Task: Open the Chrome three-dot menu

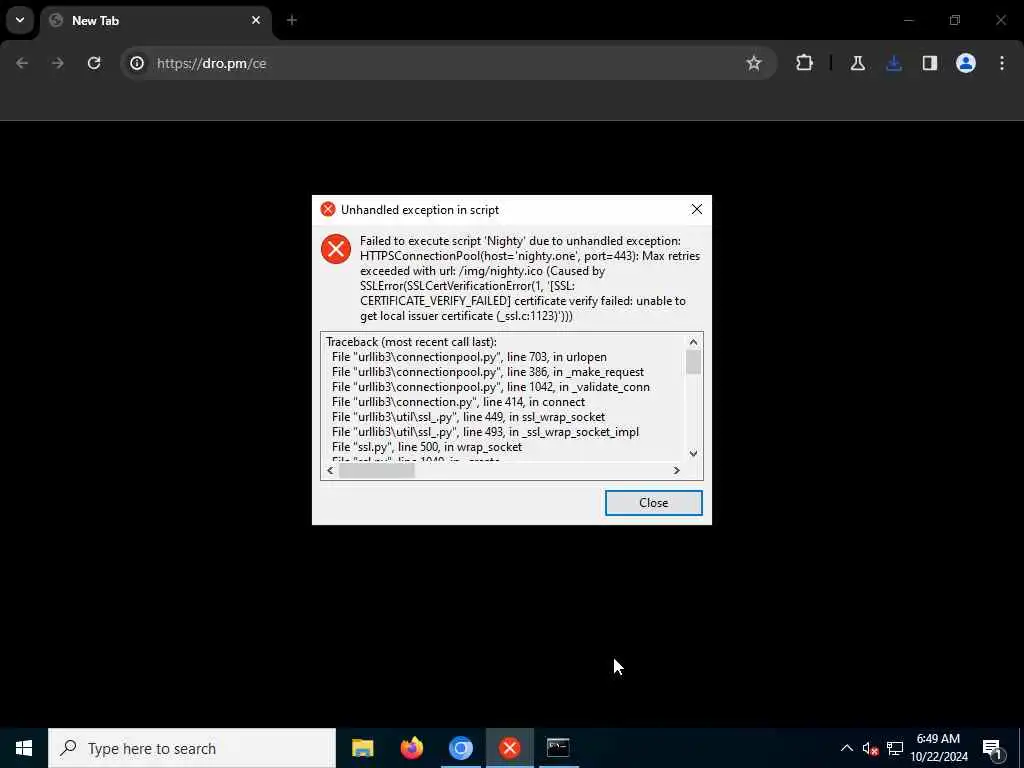Action: [1002, 63]
